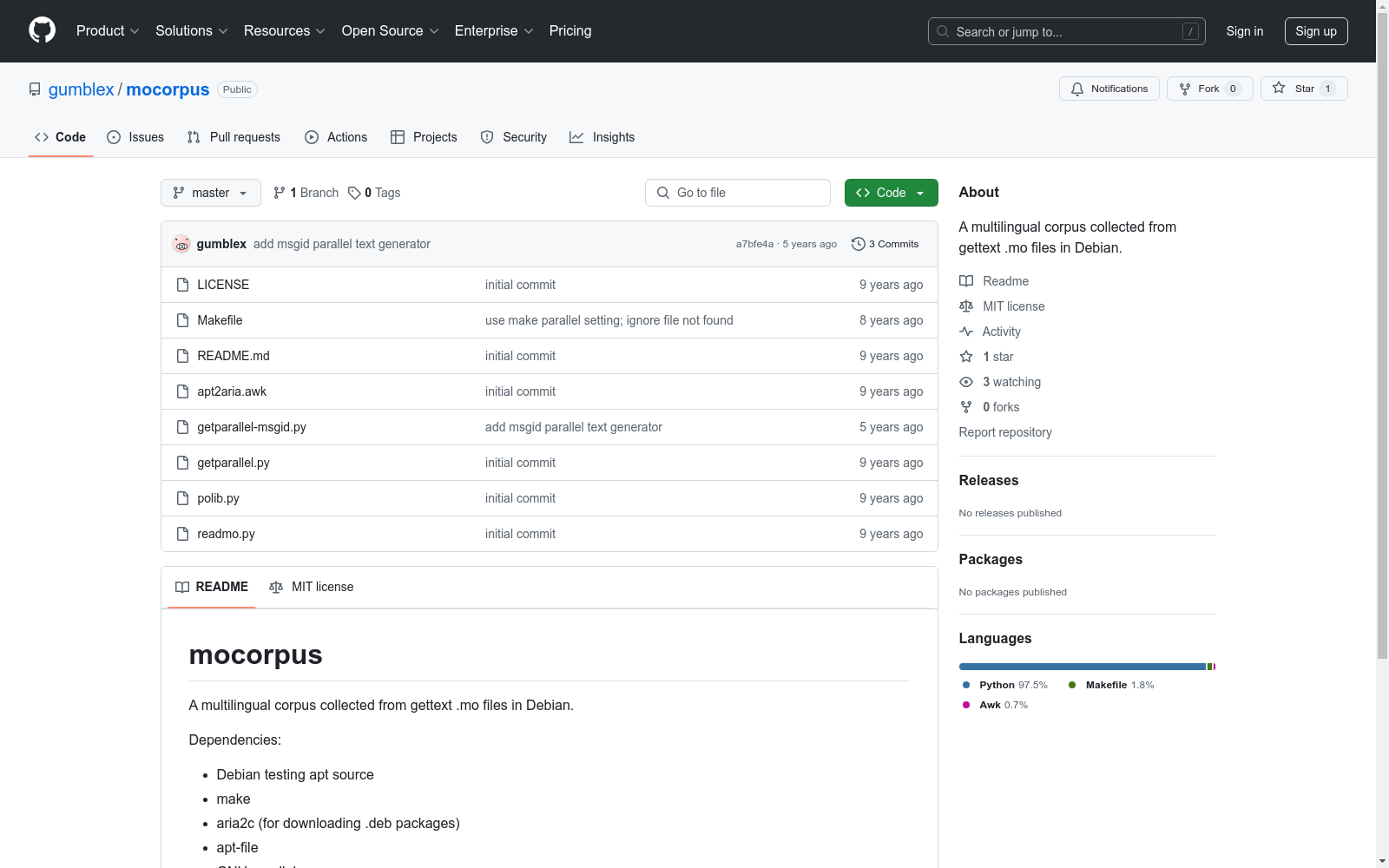
Task: Open the Packages heading link
Action: (x=991, y=559)
